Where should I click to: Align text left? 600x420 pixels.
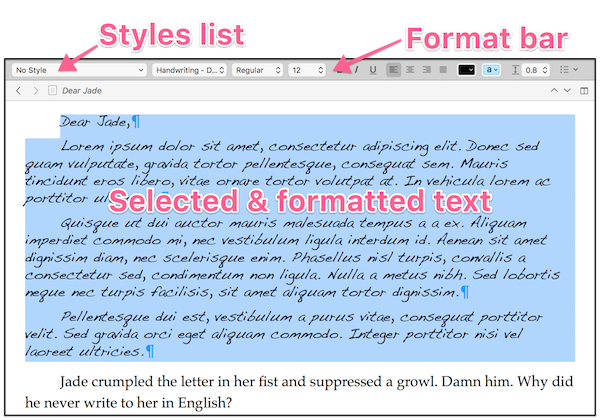(x=393, y=70)
